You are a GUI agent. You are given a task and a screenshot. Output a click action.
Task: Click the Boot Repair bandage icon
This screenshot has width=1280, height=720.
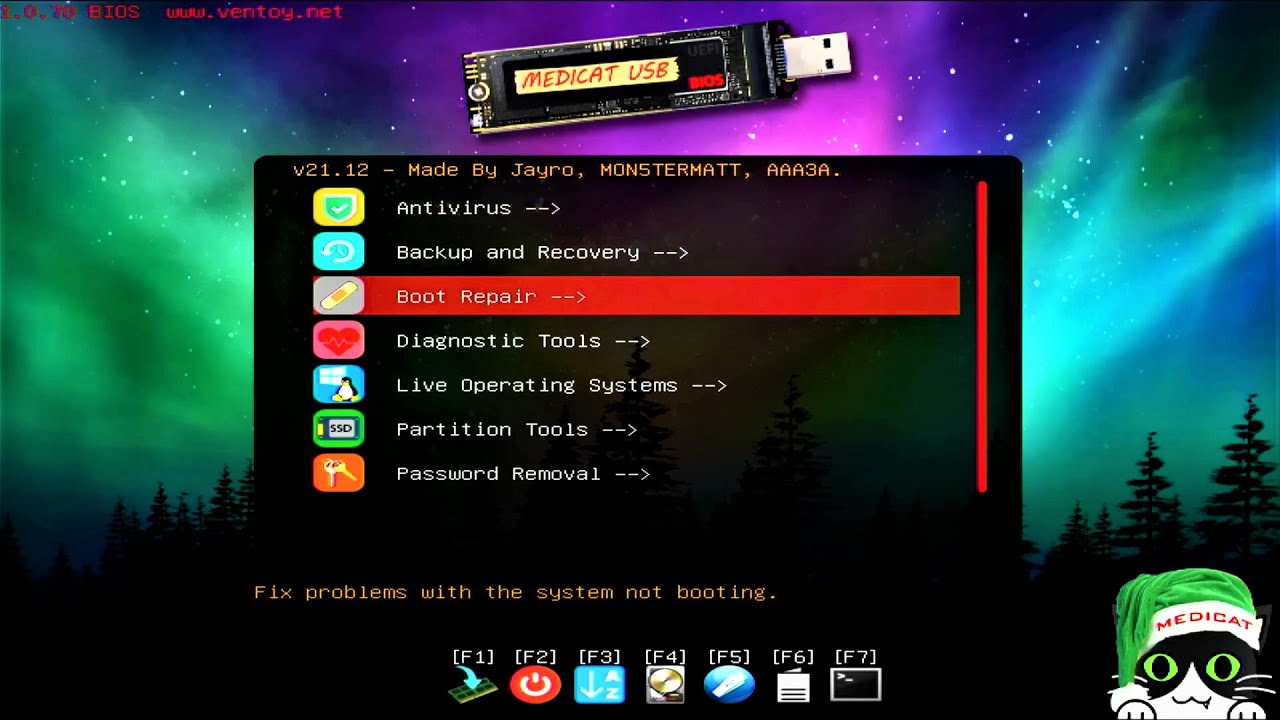pyautogui.click(x=338, y=296)
